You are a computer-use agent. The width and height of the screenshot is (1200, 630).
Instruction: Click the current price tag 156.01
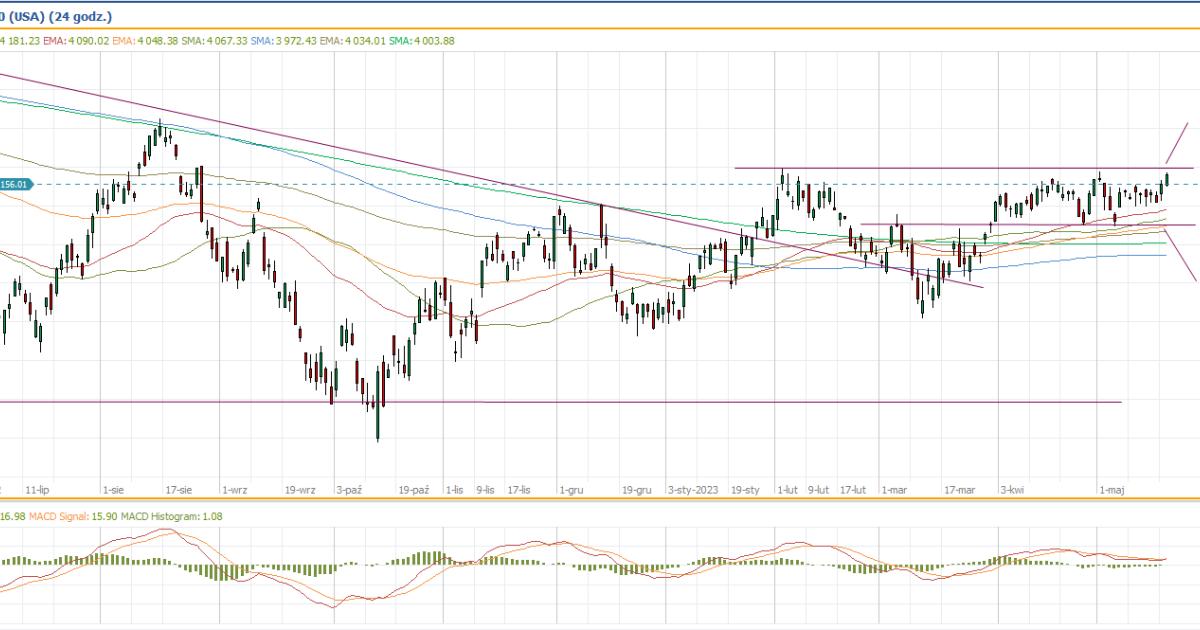pyautogui.click(x=16, y=184)
